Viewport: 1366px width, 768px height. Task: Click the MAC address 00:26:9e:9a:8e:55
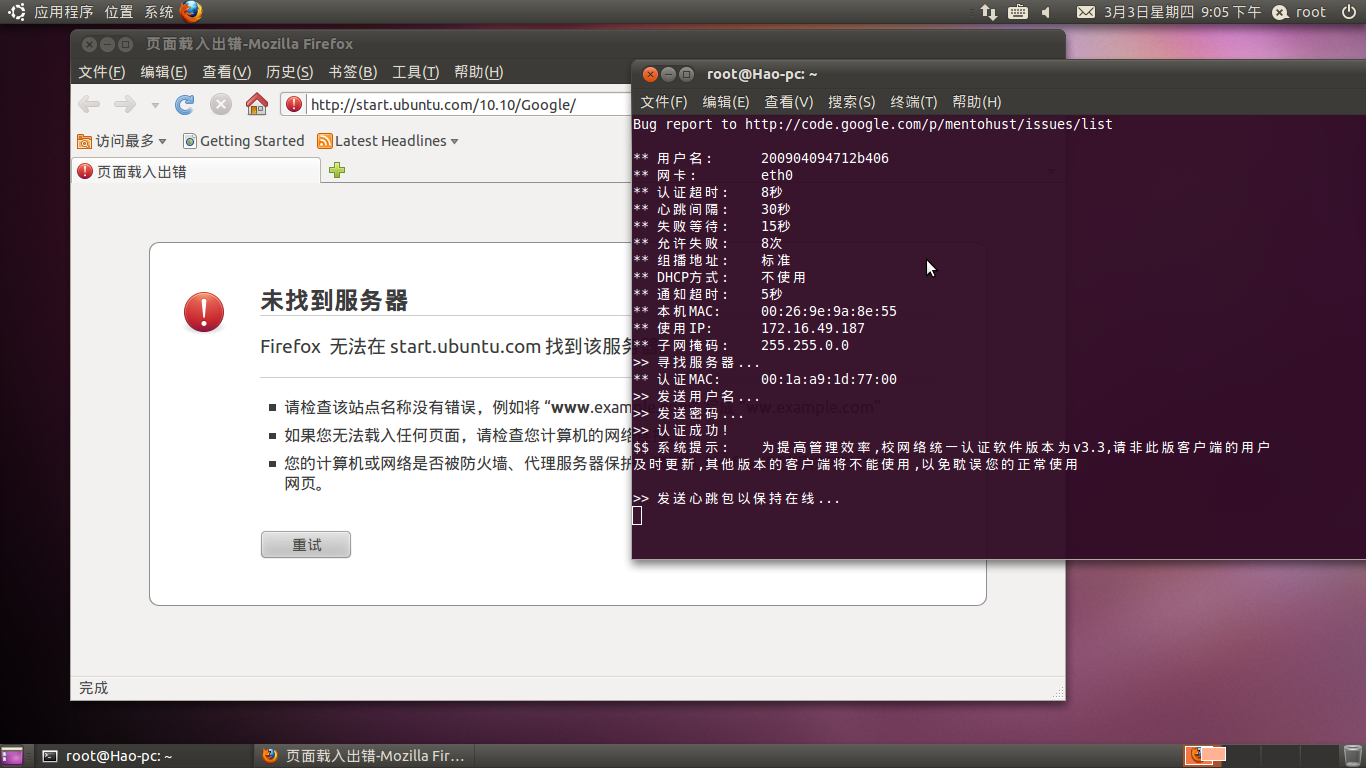[x=829, y=311]
